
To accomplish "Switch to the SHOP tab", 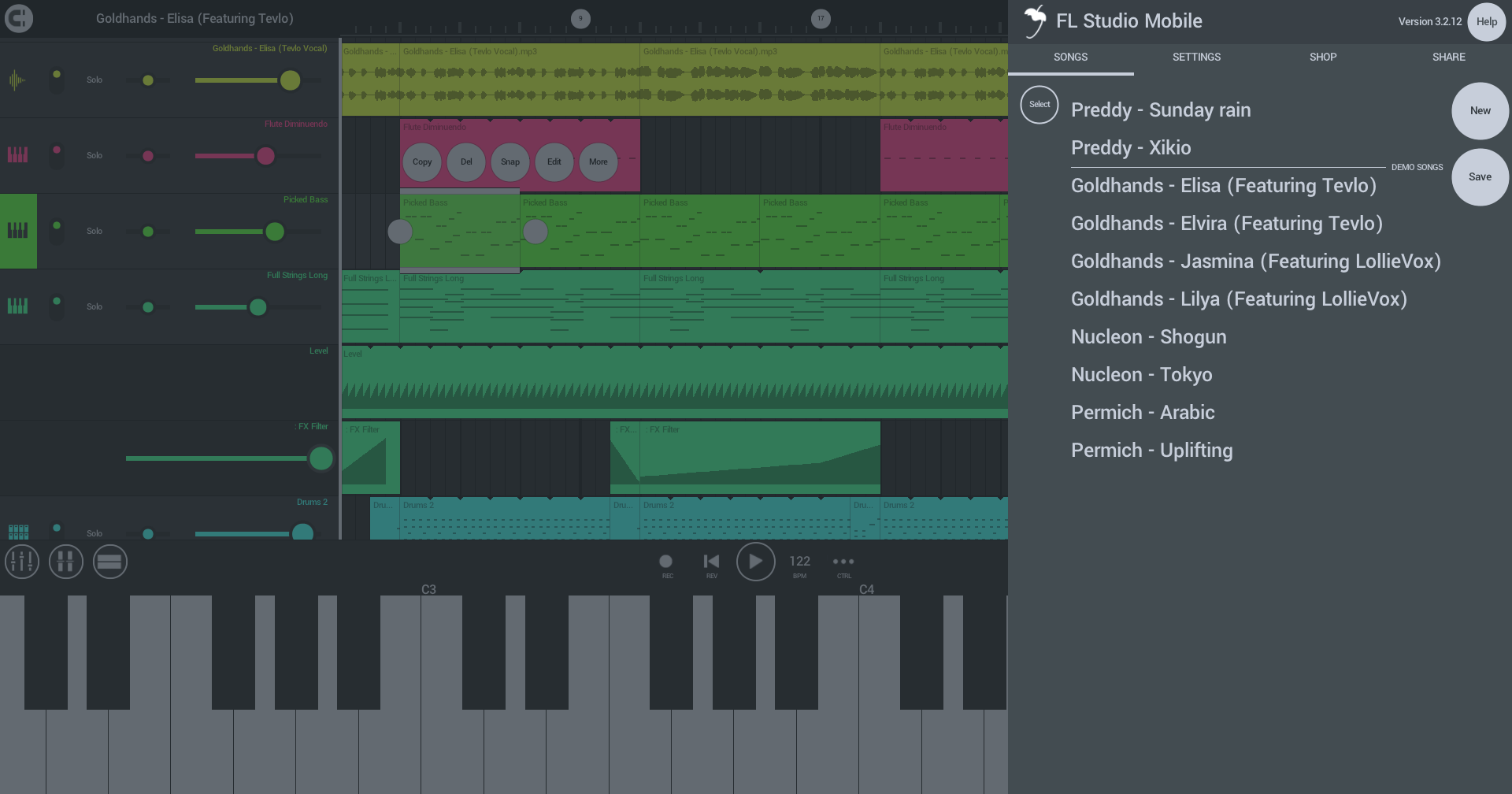I will pos(1323,57).
